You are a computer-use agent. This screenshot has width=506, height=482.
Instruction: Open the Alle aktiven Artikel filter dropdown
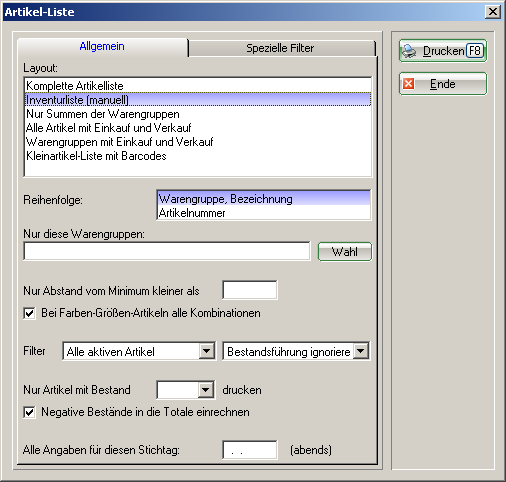coord(207,351)
